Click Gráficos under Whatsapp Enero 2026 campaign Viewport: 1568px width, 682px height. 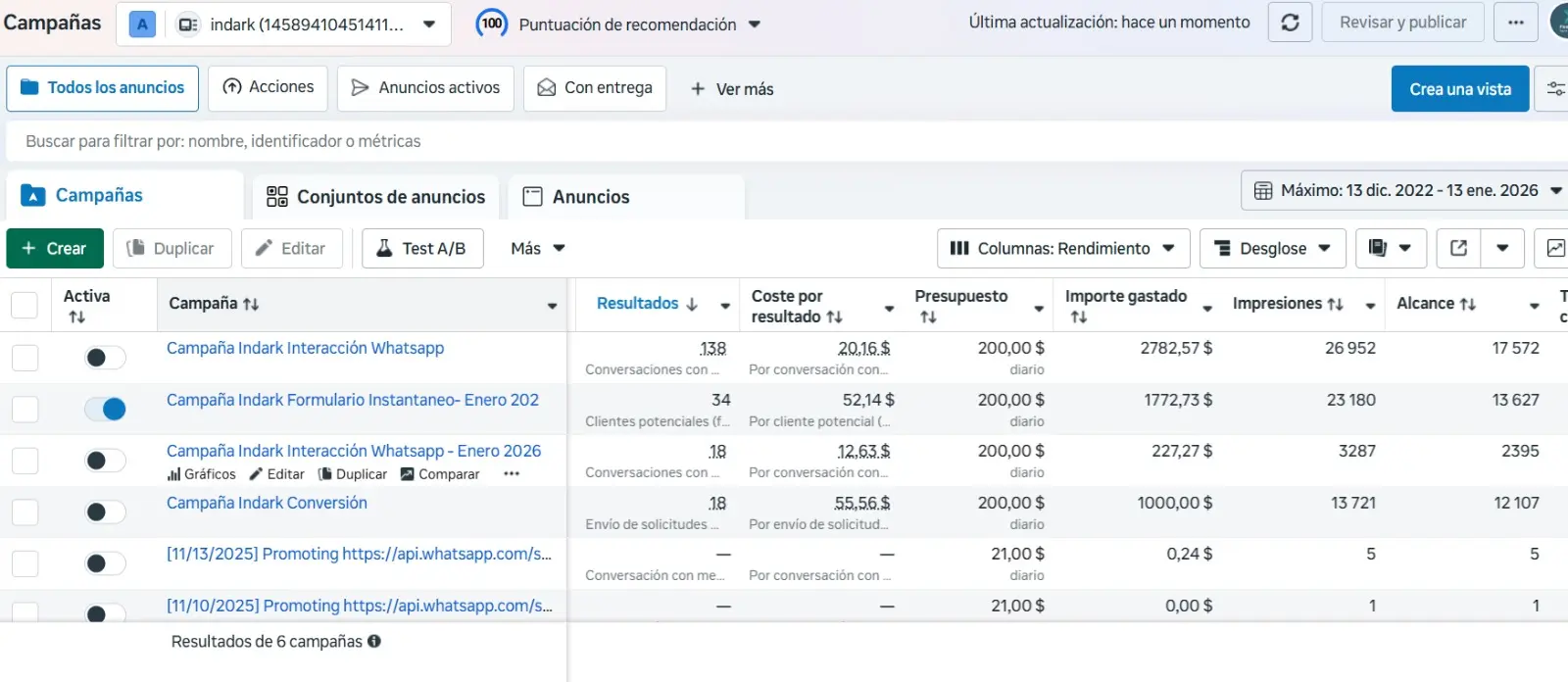[202, 474]
